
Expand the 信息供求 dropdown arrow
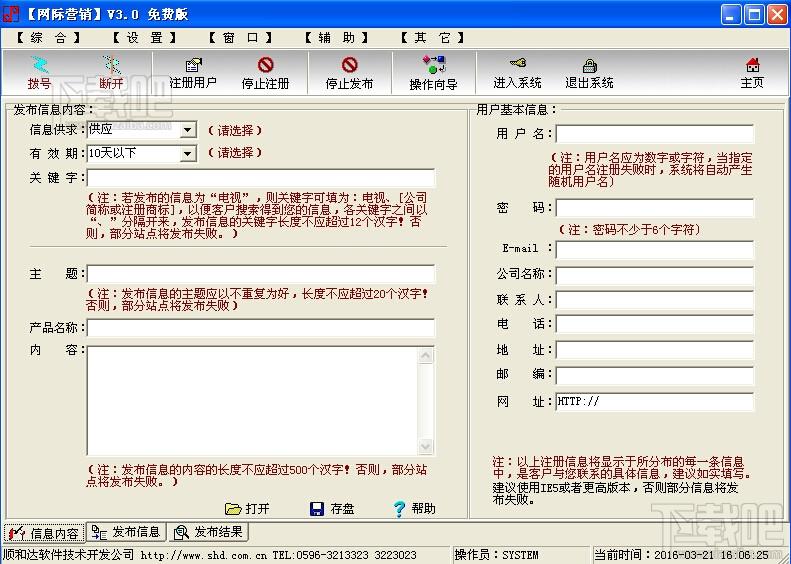(x=188, y=130)
